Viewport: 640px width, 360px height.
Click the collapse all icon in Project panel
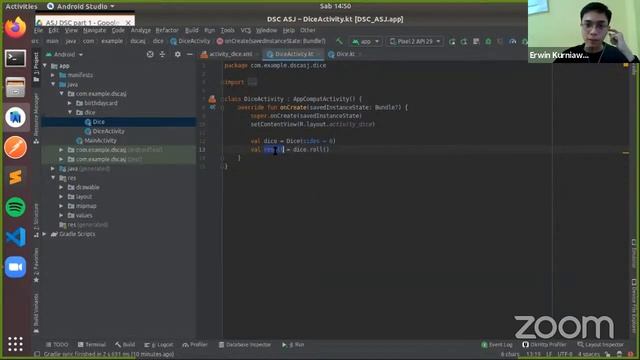point(162,54)
